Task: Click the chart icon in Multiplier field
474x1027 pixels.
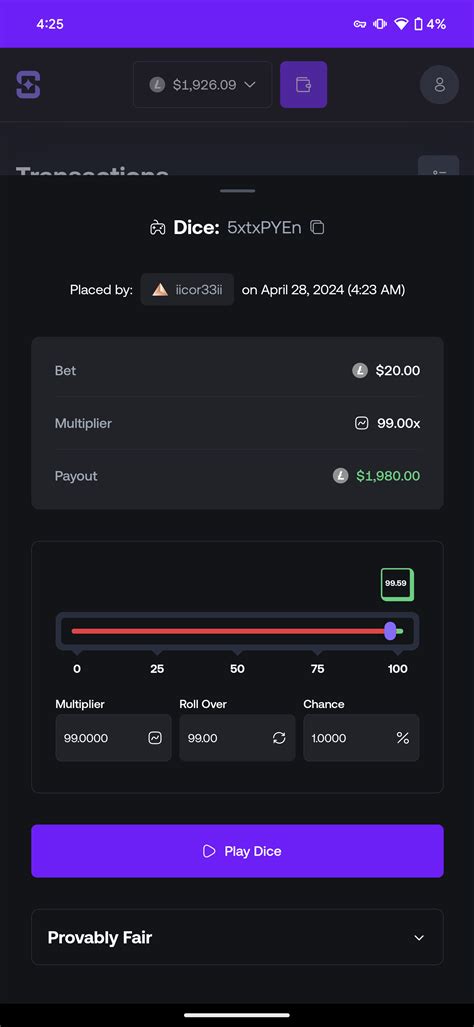Action: tap(155, 738)
